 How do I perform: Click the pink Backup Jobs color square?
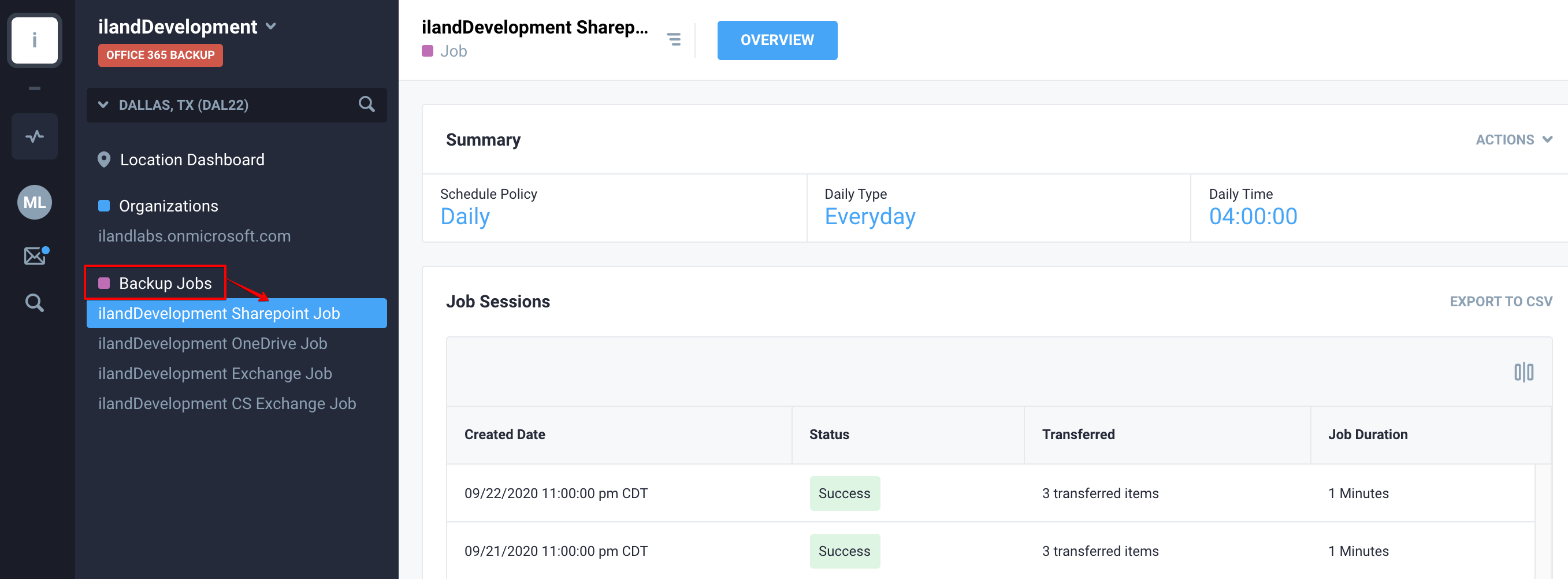click(104, 283)
